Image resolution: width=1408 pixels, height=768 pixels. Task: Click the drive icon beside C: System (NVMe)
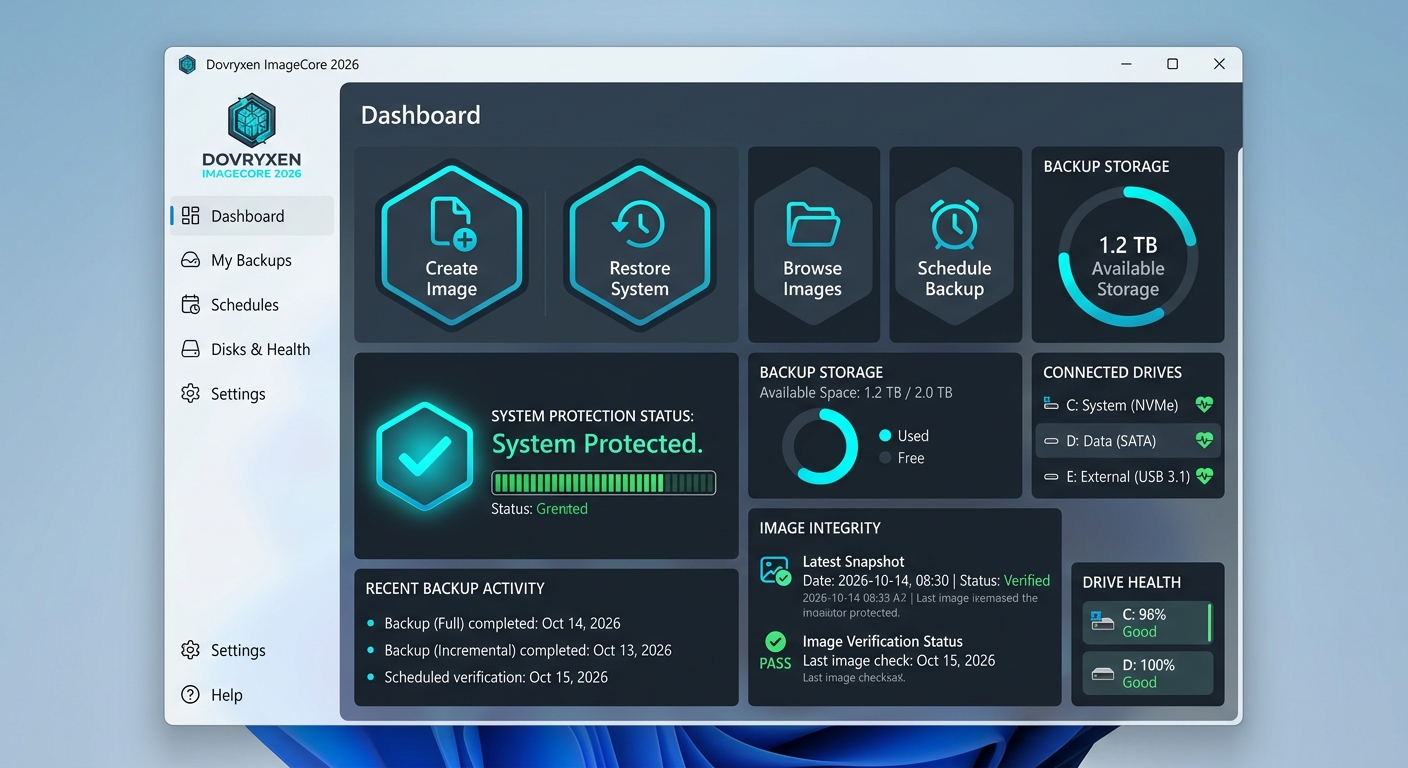point(1051,404)
